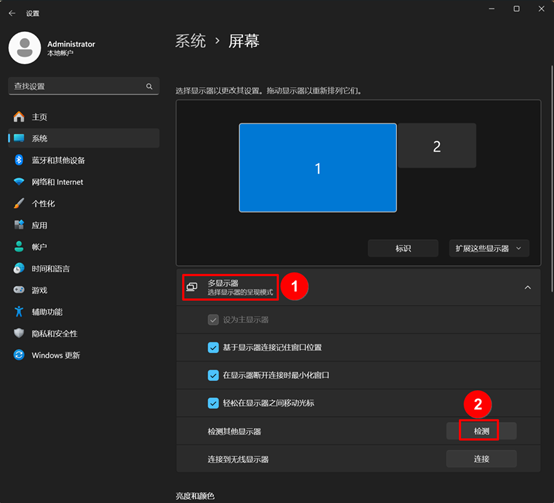Click the search magnifier icon in 查找设置

pyautogui.click(x=149, y=86)
